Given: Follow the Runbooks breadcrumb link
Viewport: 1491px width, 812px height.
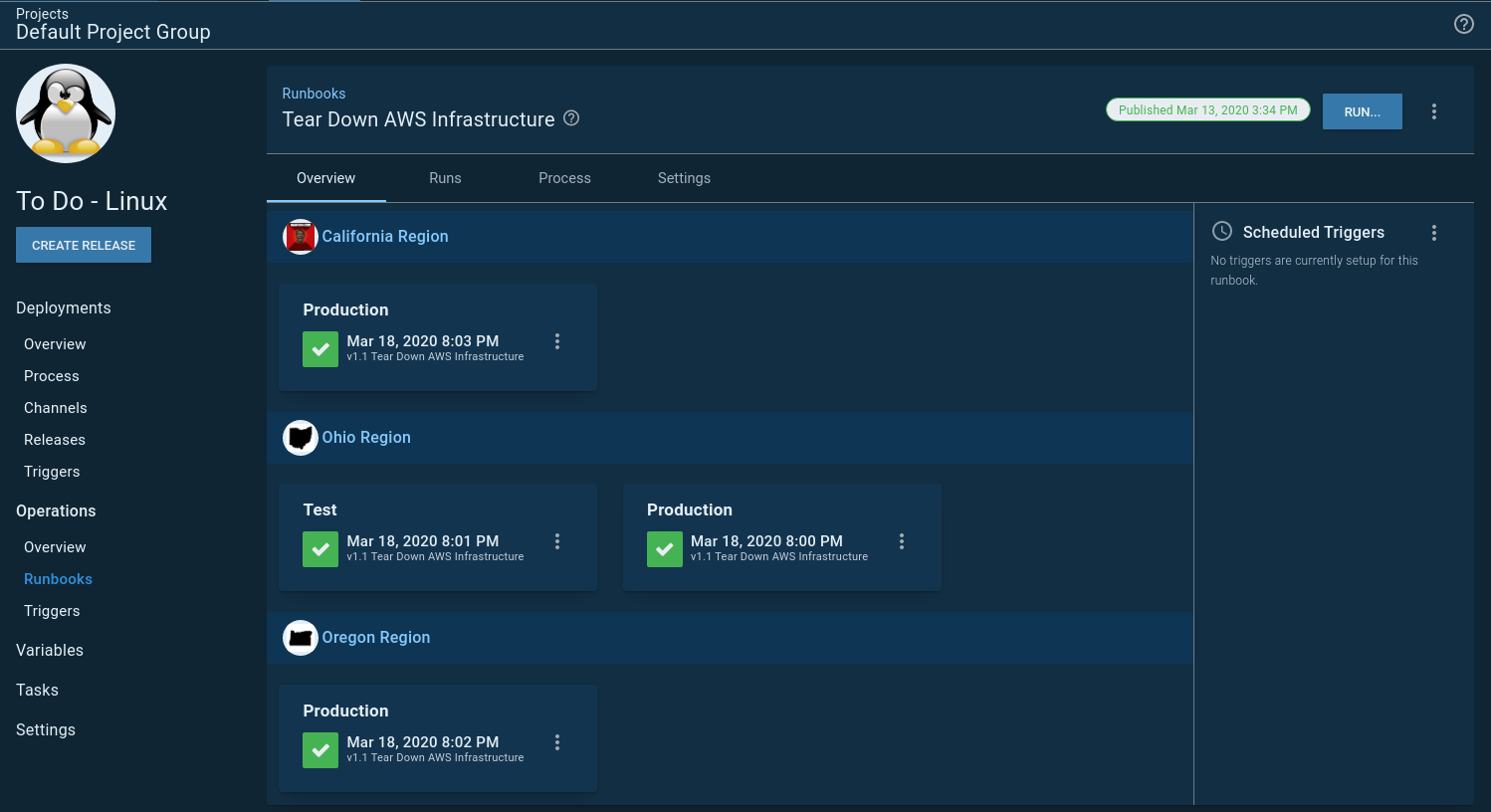Looking at the screenshot, I should tap(314, 94).
